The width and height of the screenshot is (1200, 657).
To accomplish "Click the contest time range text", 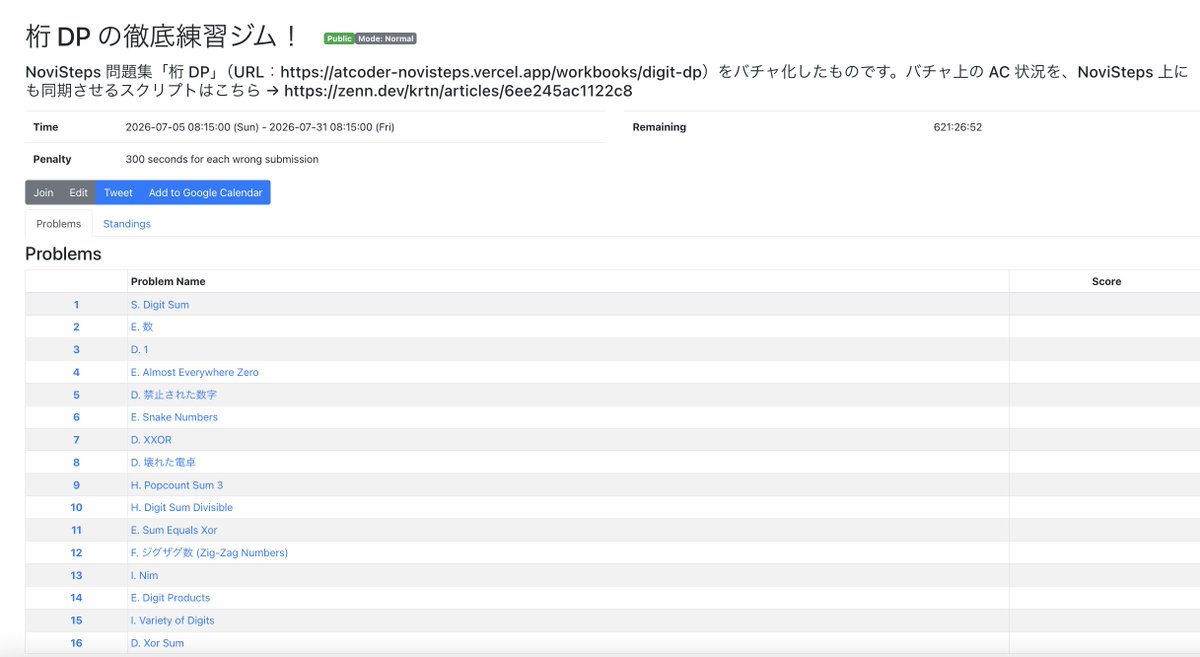I will (x=259, y=127).
